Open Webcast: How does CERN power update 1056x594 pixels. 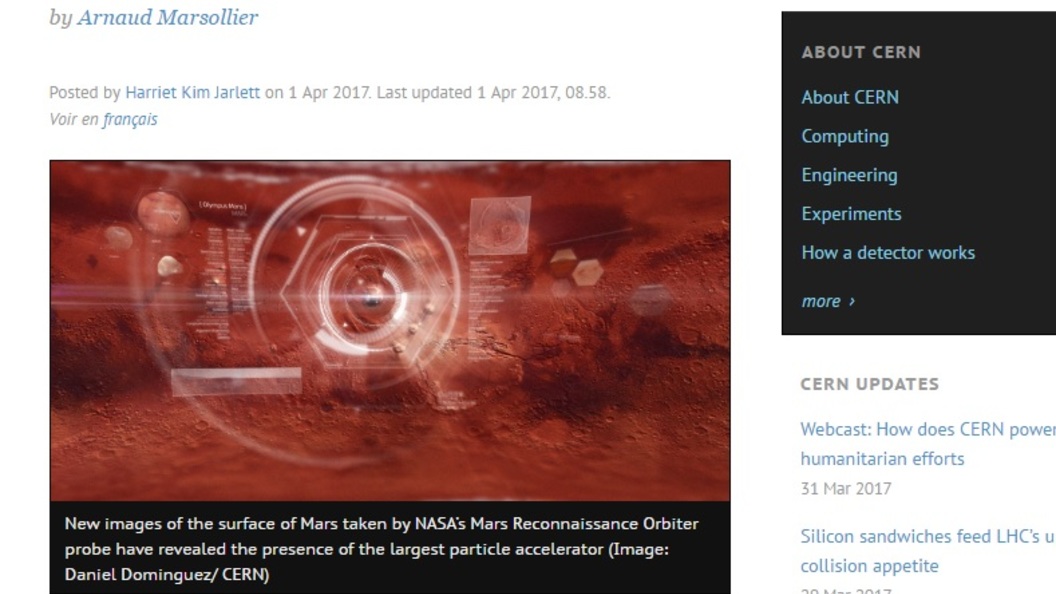pyautogui.click(x=928, y=444)
